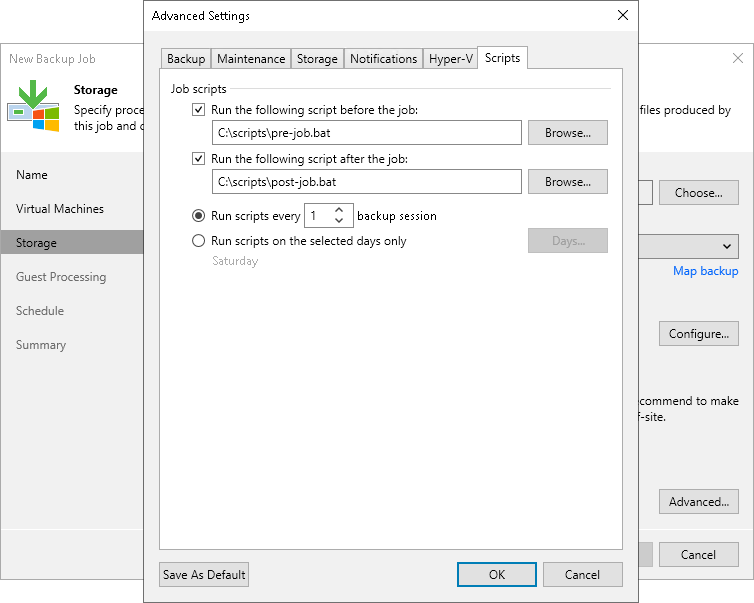Screen dimensions: 754x603
Task: Click the pre-job.bat script path field
Action: point(366,133)
